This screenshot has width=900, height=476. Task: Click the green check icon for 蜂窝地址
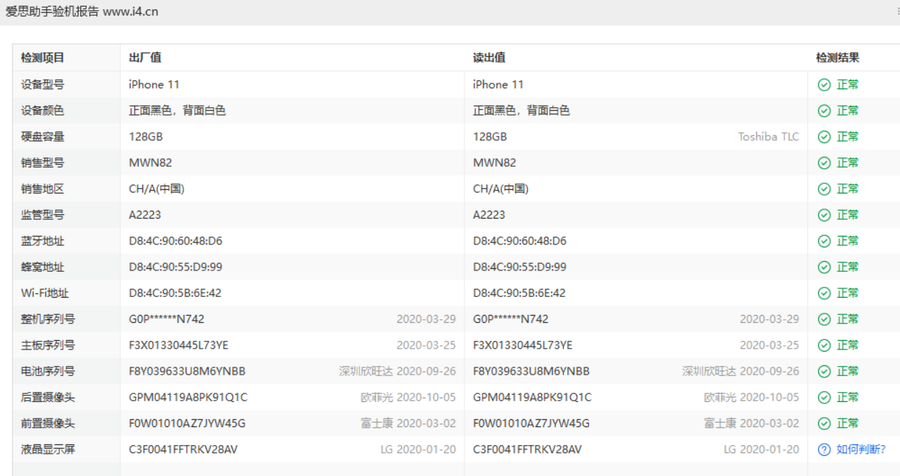(824, 267)
